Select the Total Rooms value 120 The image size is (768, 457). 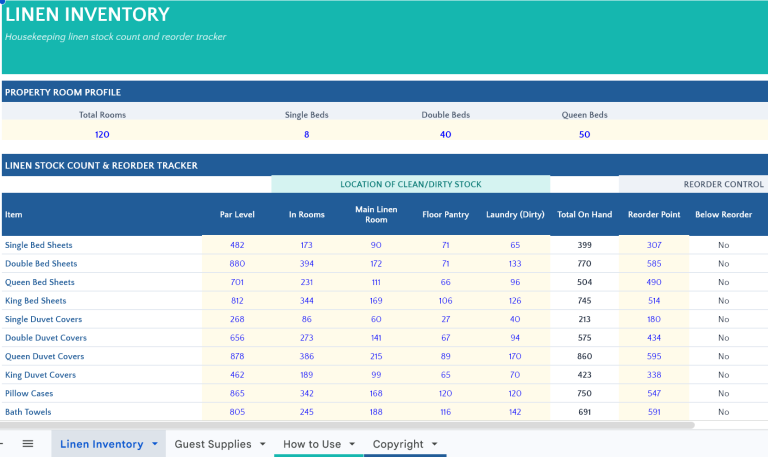[102, 134]
